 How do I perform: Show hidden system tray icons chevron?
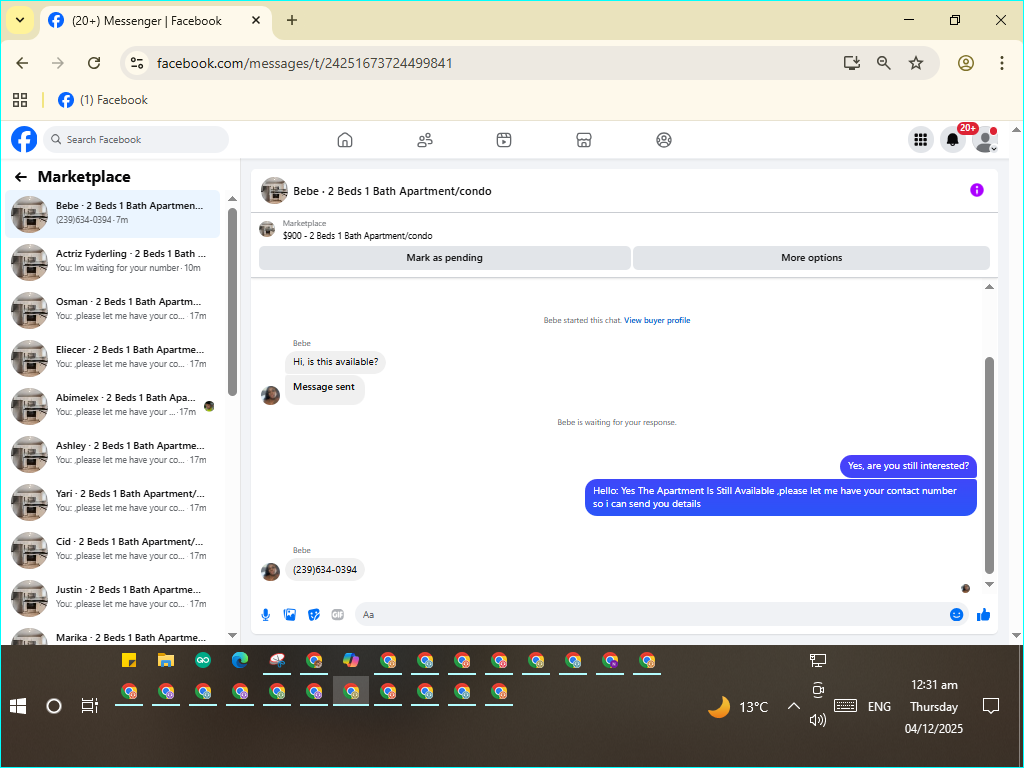pos(794,706)
